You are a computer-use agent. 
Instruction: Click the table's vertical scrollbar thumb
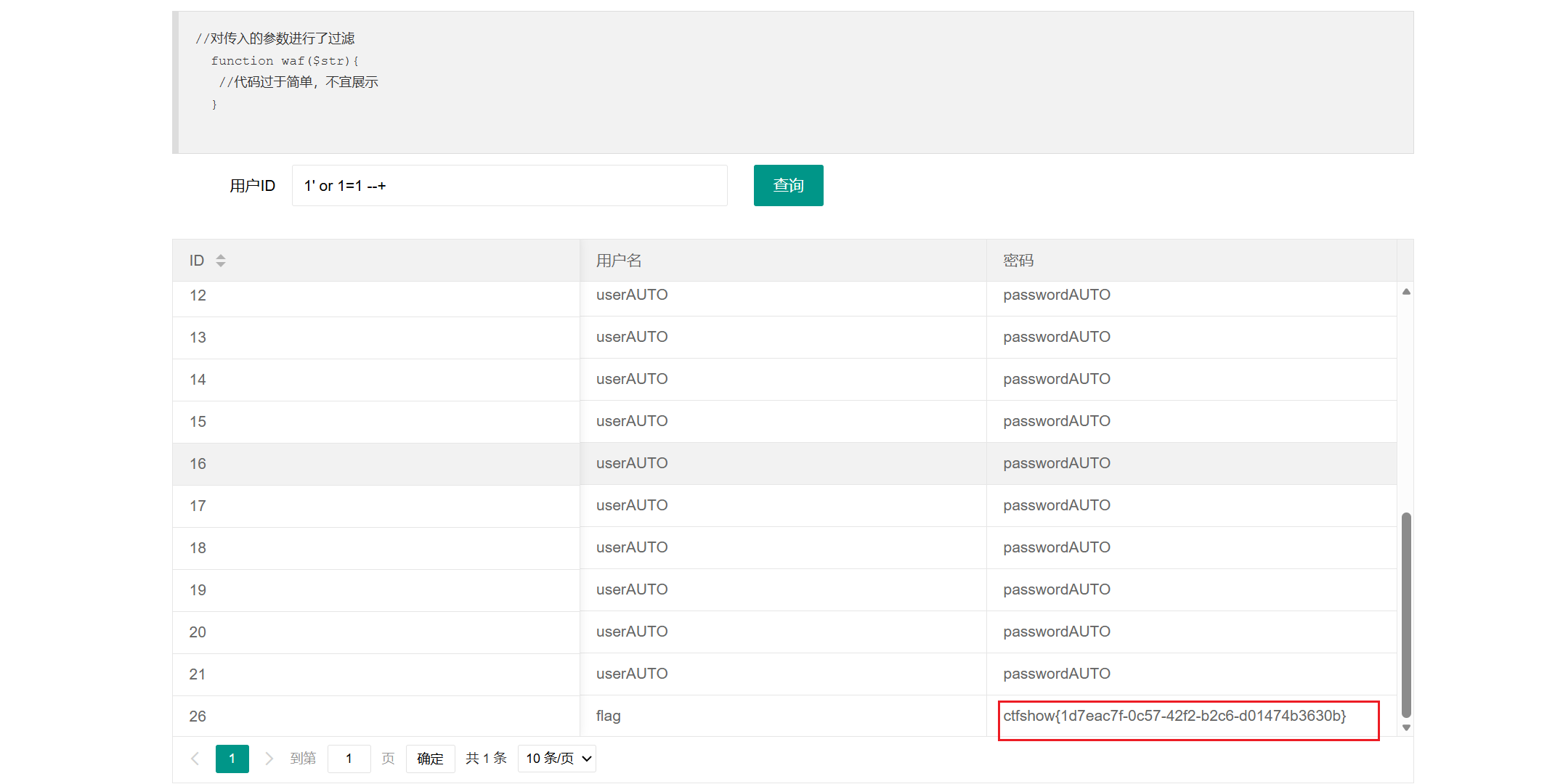[1406, 613]
